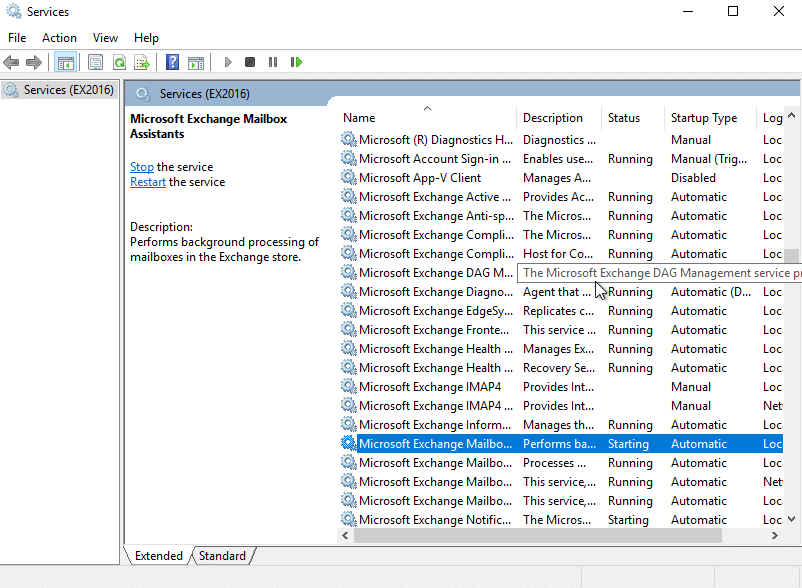Sort services by the Name column header
Image resolution: width=802 pixels, height=588 pixels.
[x=359, y=118]
